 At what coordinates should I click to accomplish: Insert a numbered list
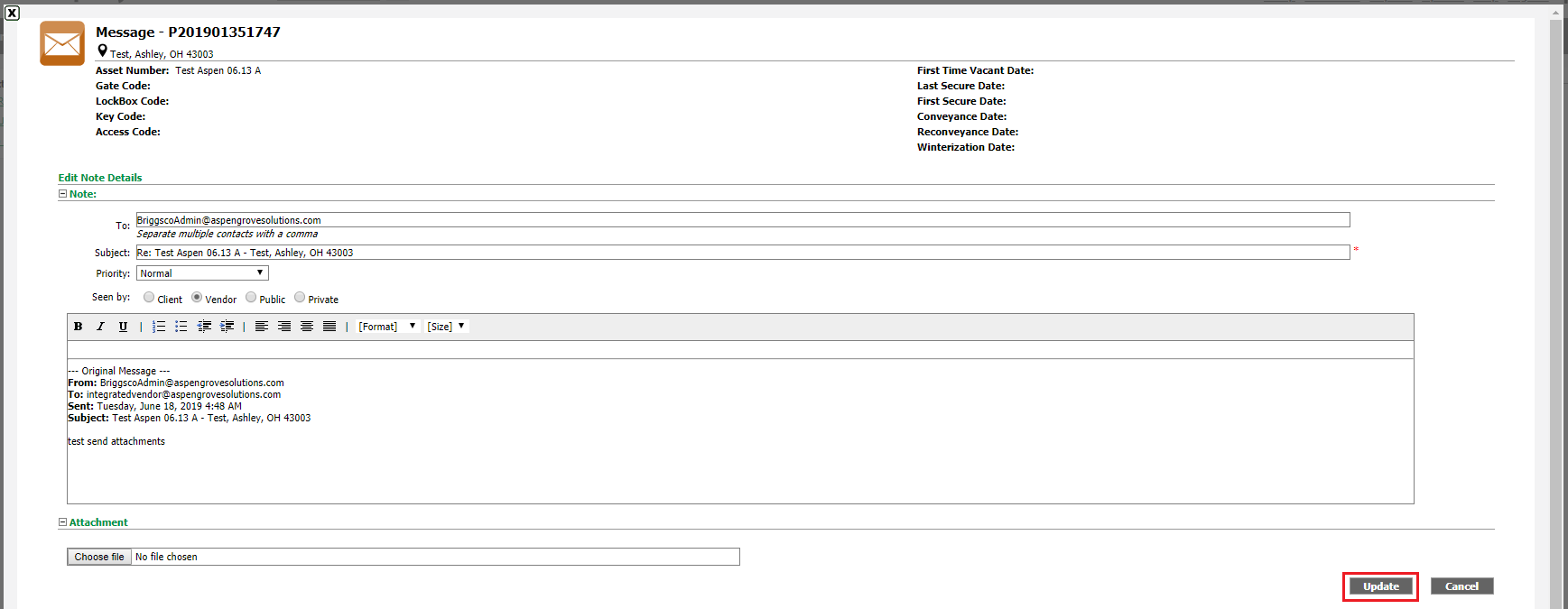[x=159, y=327]
